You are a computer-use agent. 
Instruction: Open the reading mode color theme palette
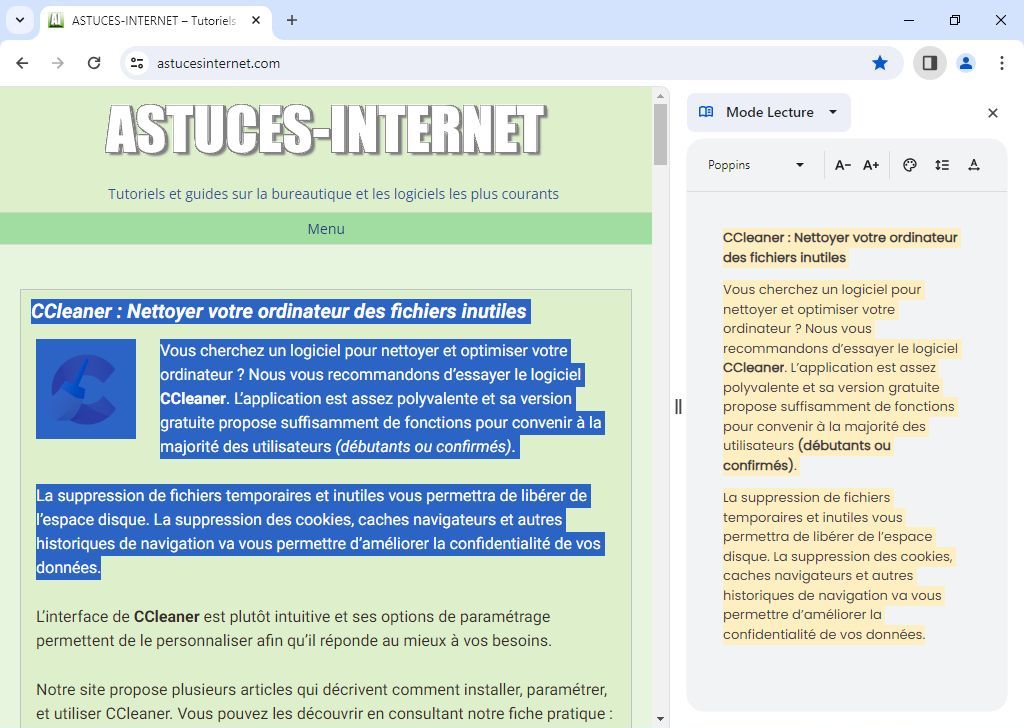pyautogui.click(x=909, y=164)
